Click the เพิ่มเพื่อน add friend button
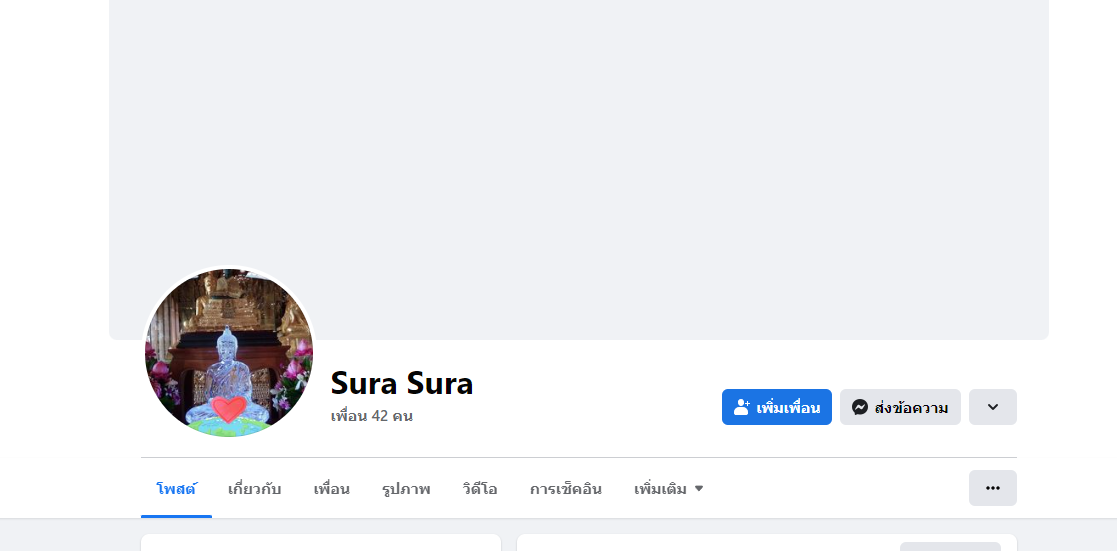This screenshot has height=551, width=1117. (x=776, y=407)
